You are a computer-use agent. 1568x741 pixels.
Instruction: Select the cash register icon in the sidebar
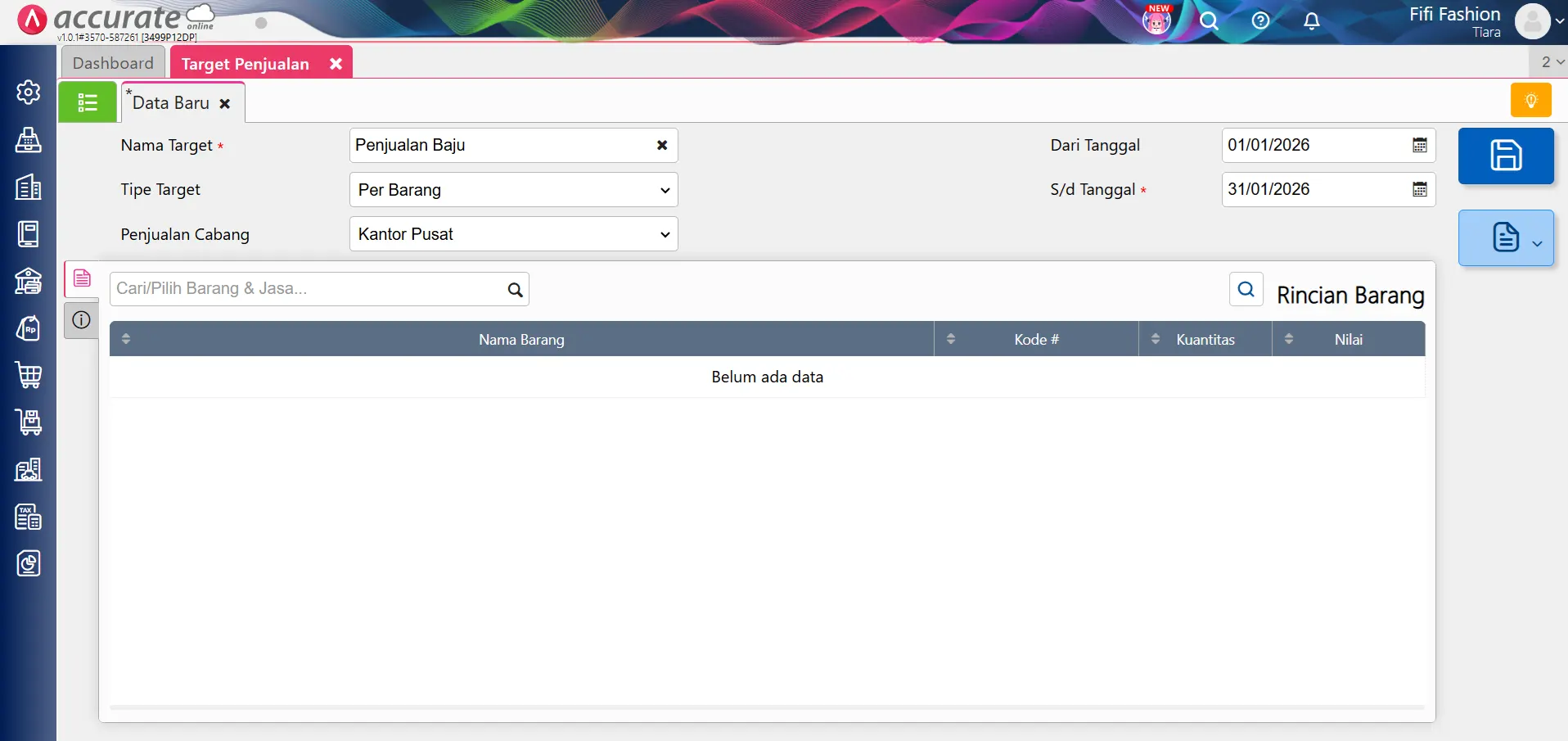29,140
